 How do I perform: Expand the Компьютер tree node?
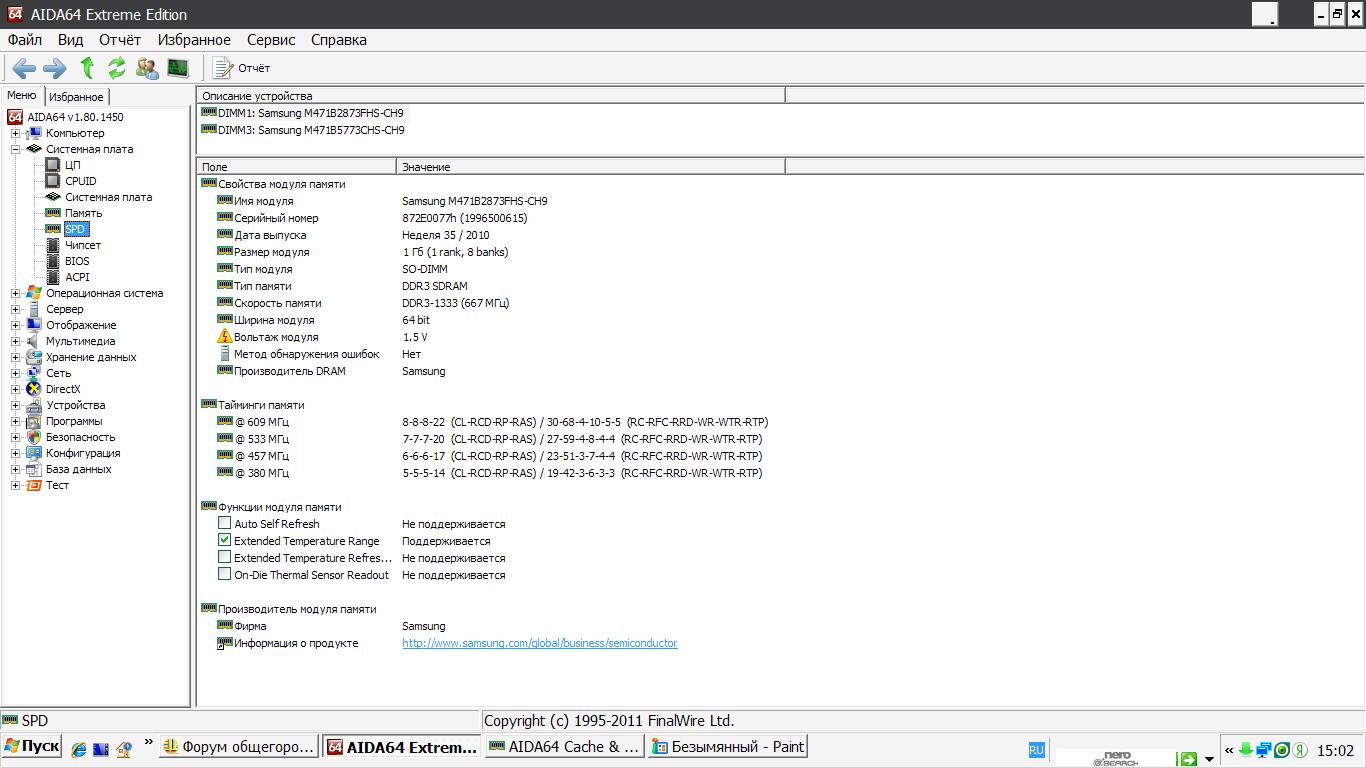pyautogui.click(x=15, y=133)
